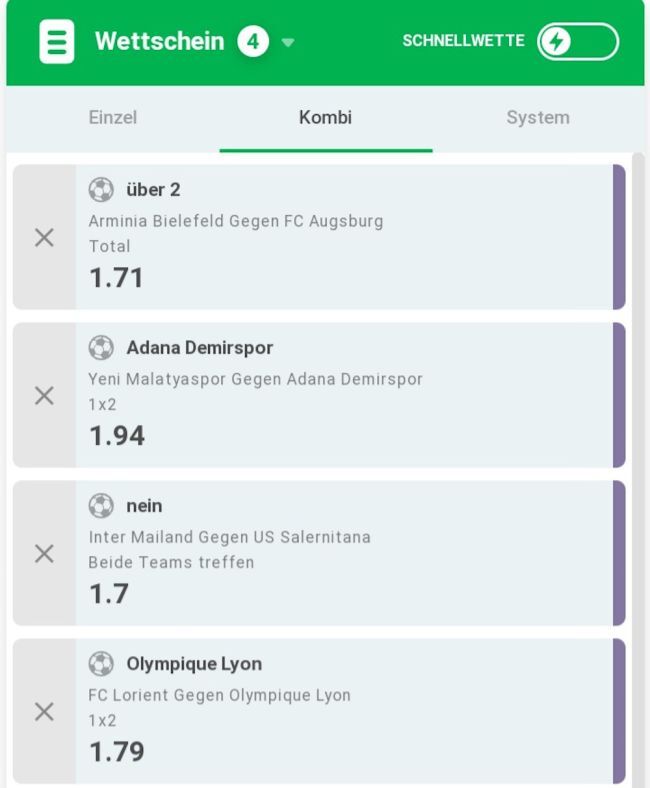The width and height of the screenshot is (650, 788).
Task: Click odds 1.71 for über 2
Action: click(117, 278)
